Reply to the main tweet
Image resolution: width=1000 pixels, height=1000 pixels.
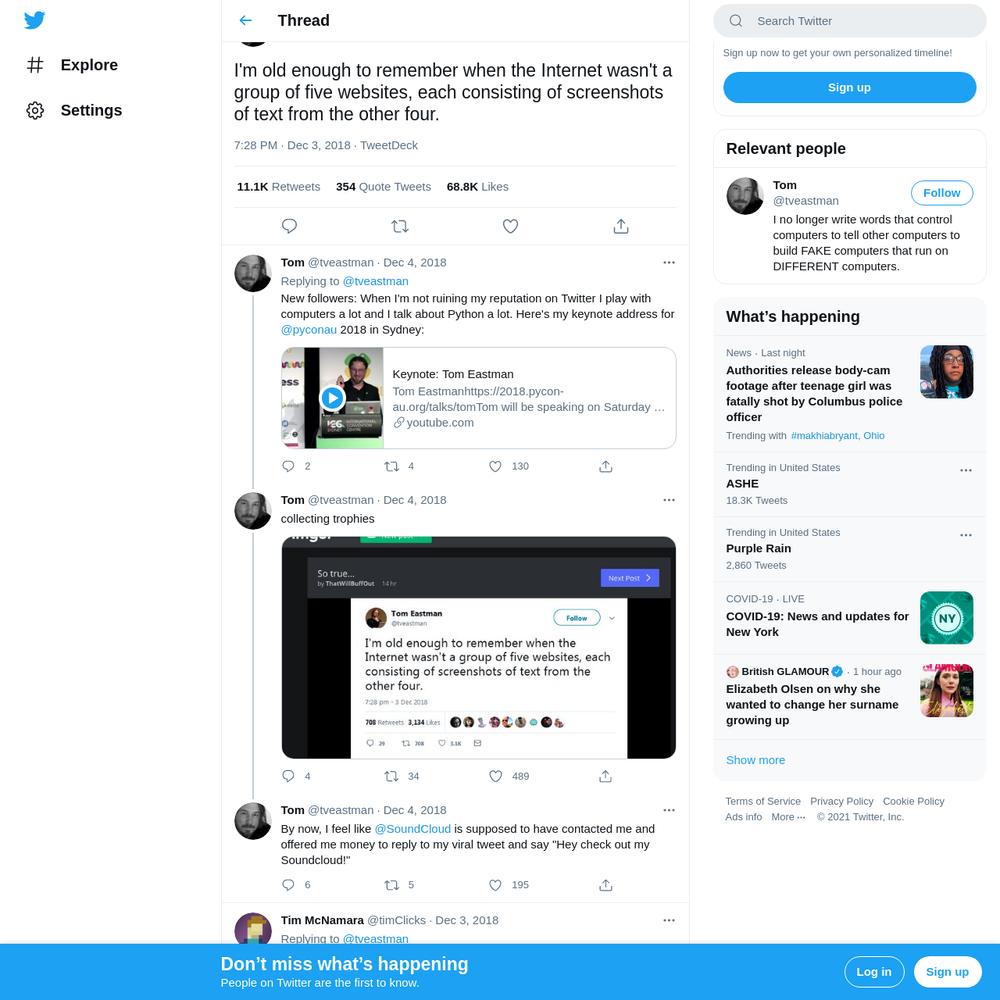[x=289, y=226]
